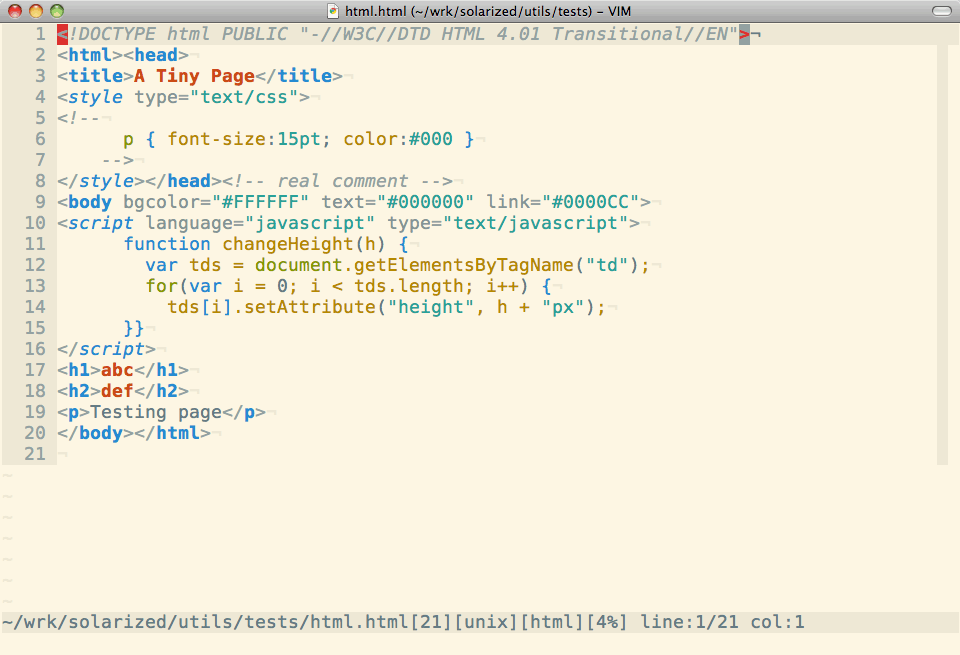The image size is (960, 655).
Task: Click the bgcolor value "#FFFFFF" in body tag
Action: point(266,202)
